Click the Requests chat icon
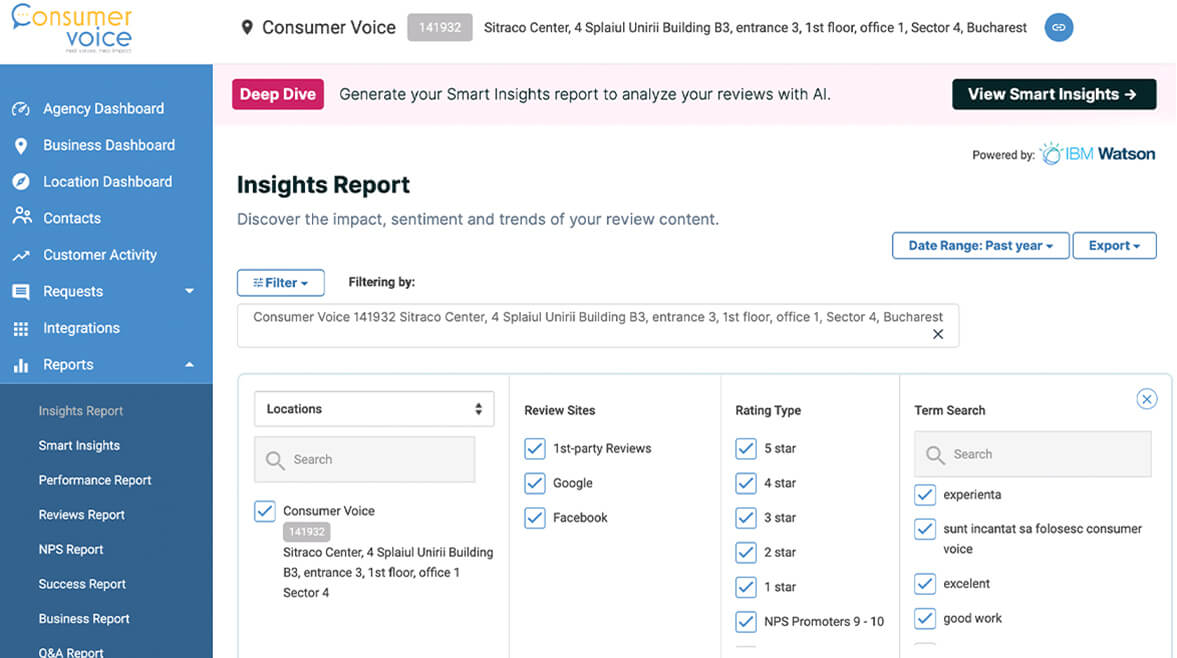Image resolution: width=1177 pixels, height=658 pixels. tap(21, 292)
